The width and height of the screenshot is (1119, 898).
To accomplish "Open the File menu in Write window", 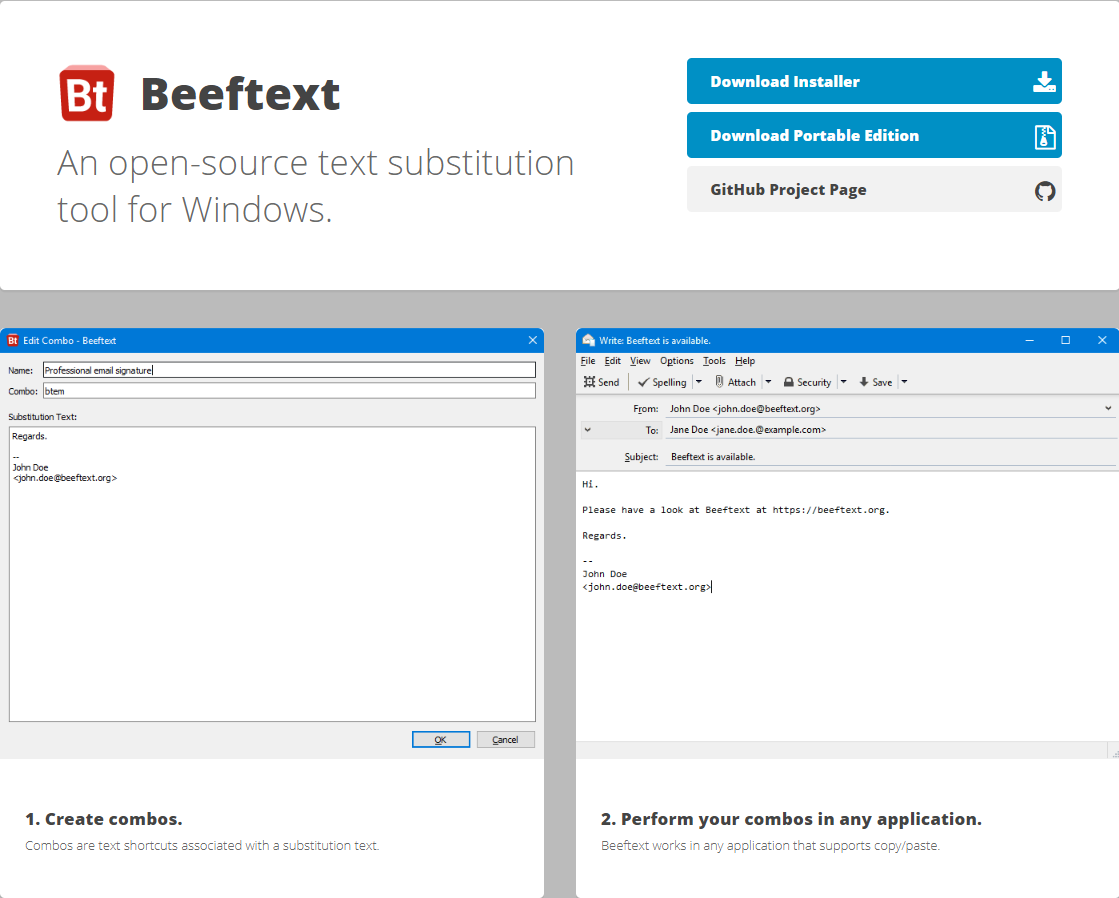I will pos(588,361).
